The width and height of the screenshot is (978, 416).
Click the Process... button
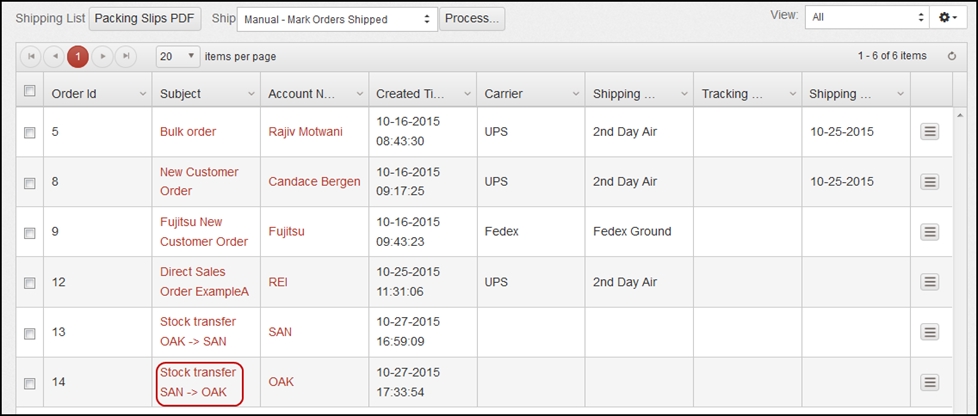click(x=472, y=19)
